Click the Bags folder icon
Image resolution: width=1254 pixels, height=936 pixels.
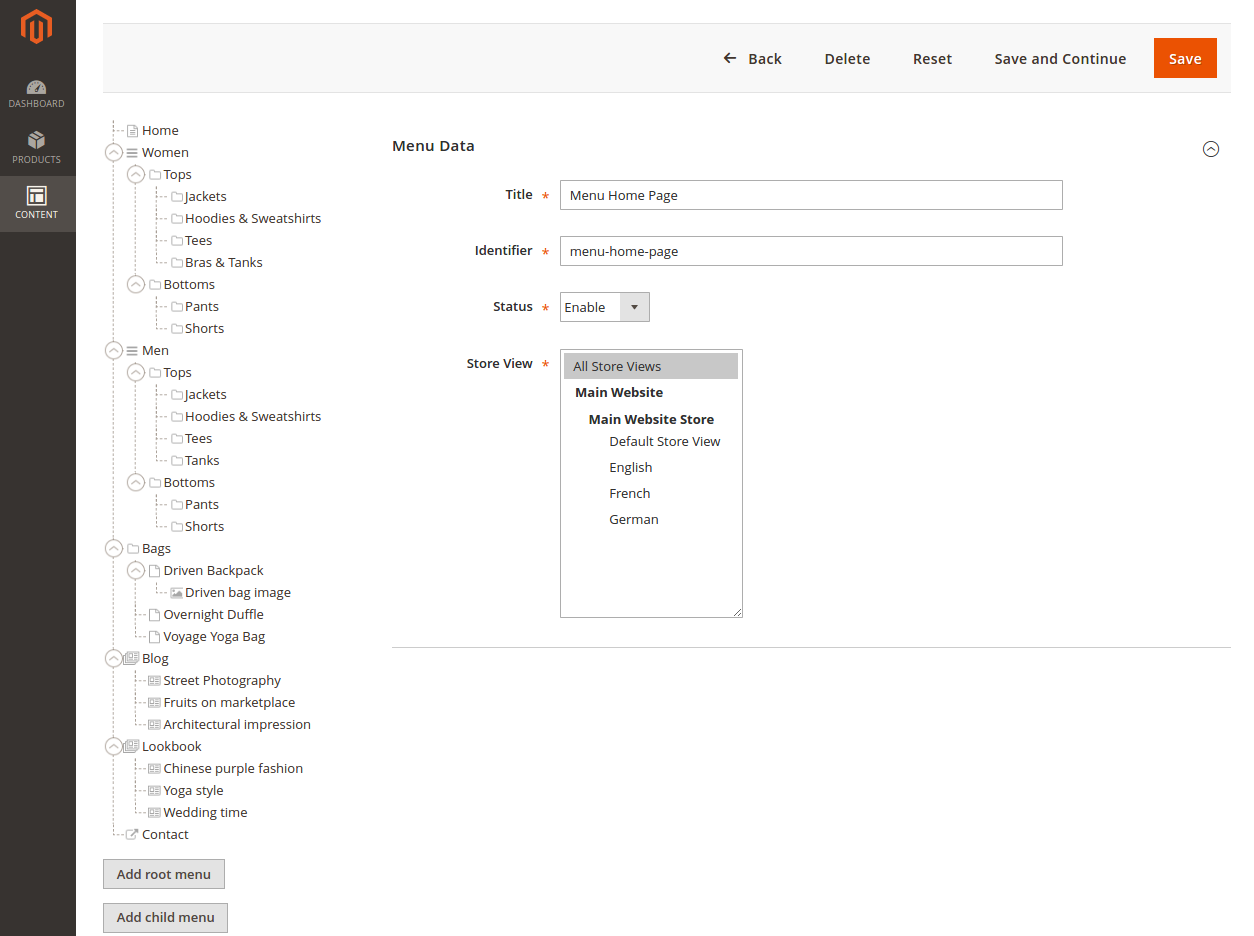pyautogui.click(x=133, y=549)
